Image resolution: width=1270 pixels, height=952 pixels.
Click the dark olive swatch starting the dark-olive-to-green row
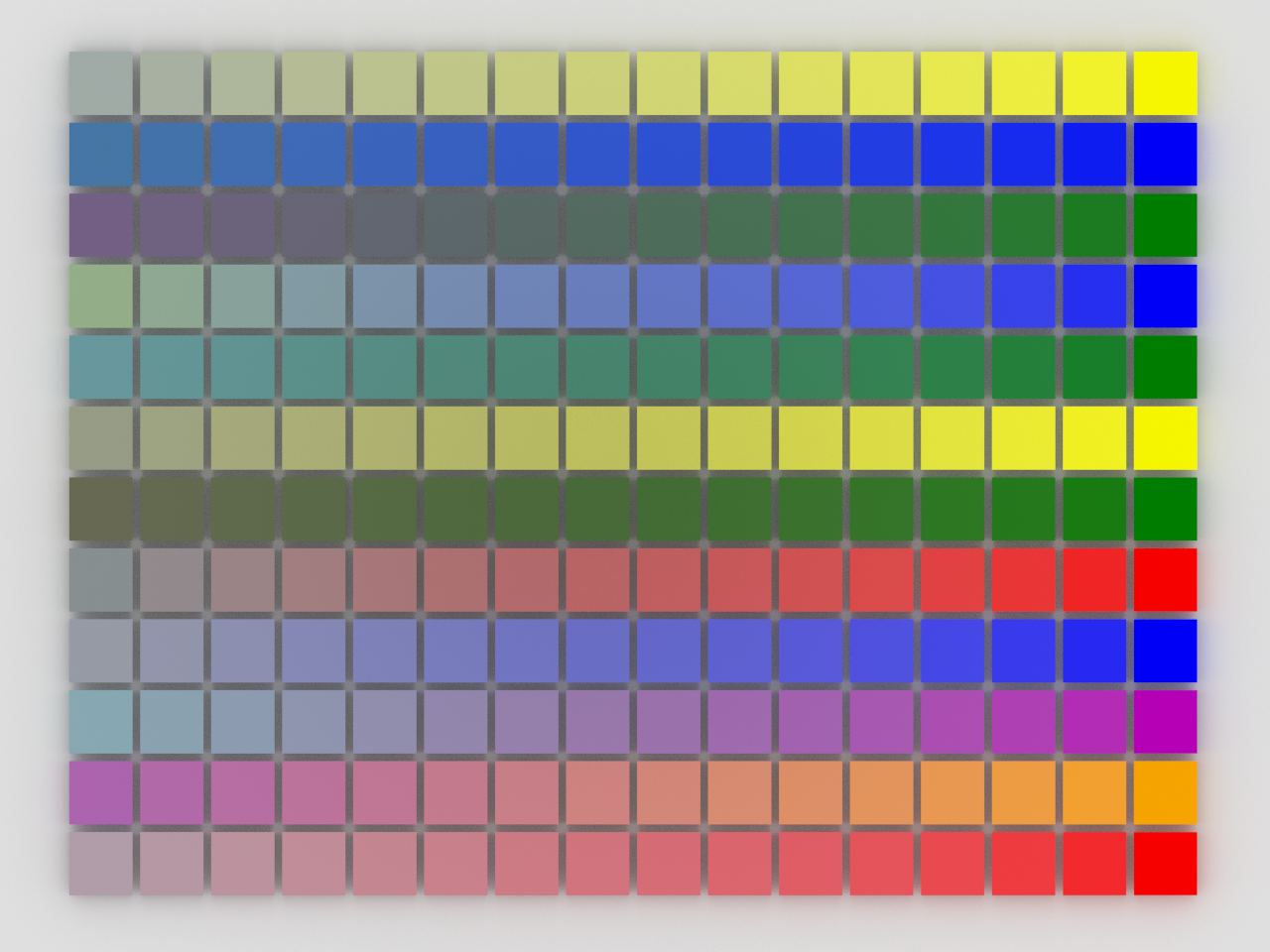pos(100,509)
